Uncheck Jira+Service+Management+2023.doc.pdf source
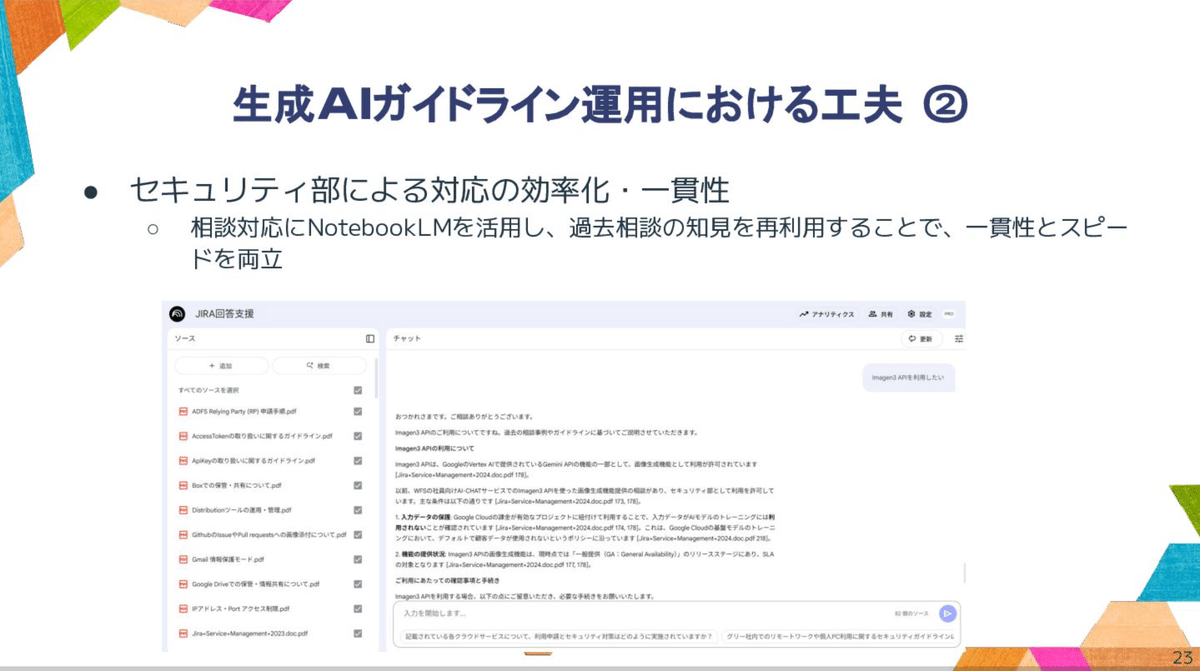This screenshot has width=1200, height=671. coord(358,632)
